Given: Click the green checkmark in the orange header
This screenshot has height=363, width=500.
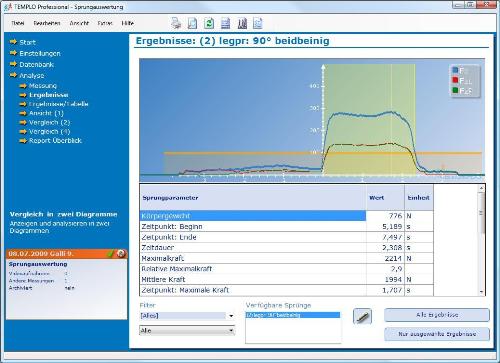Looking at the screenshot, I should pyautogui.click(x=110, y=254).
